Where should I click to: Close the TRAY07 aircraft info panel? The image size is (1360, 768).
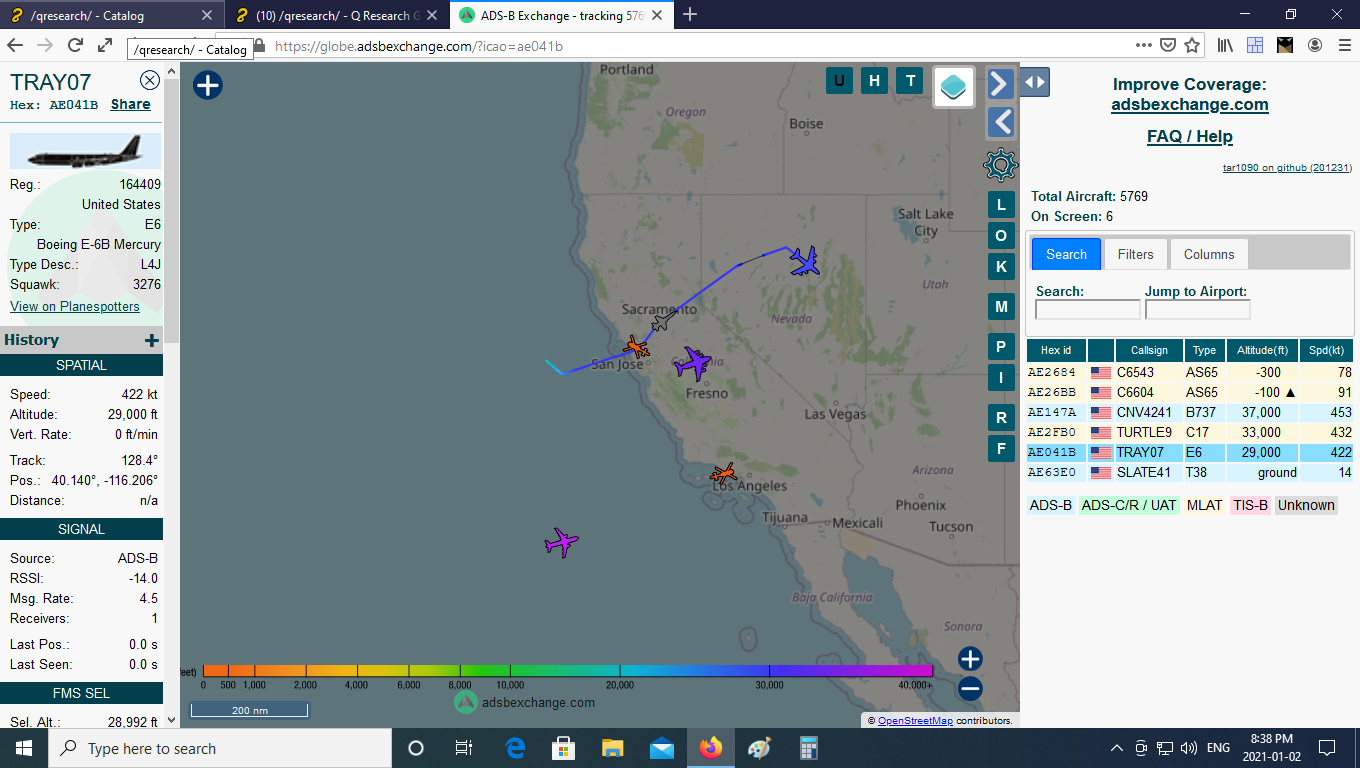[x=149, y=81]
